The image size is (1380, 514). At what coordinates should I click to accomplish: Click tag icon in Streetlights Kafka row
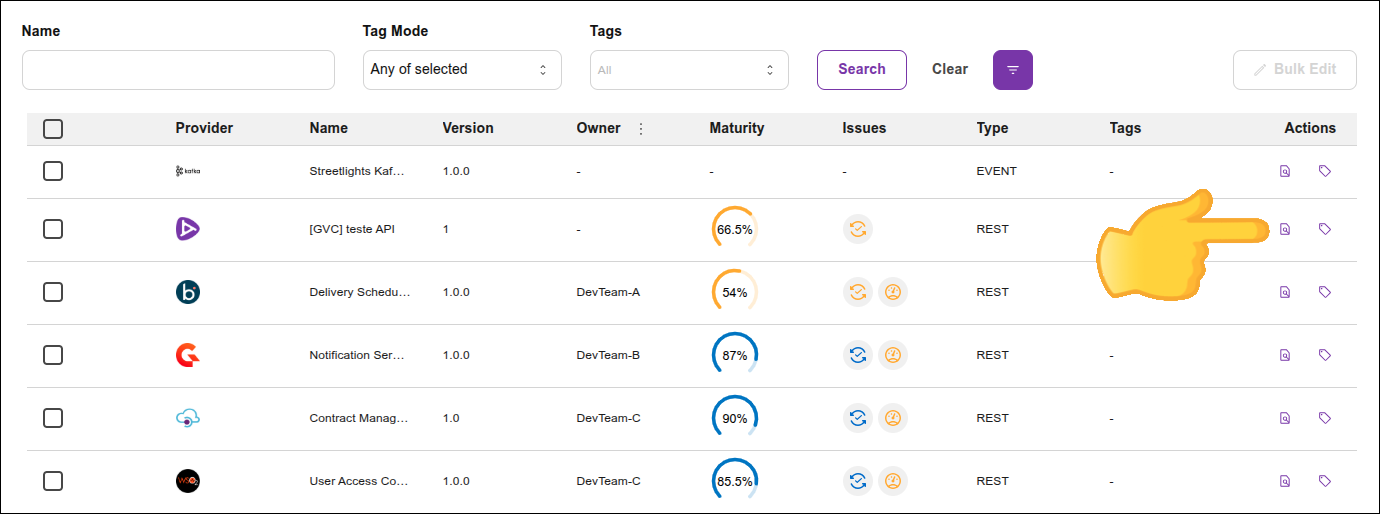pyautogui.click(x=1325, y=171)
